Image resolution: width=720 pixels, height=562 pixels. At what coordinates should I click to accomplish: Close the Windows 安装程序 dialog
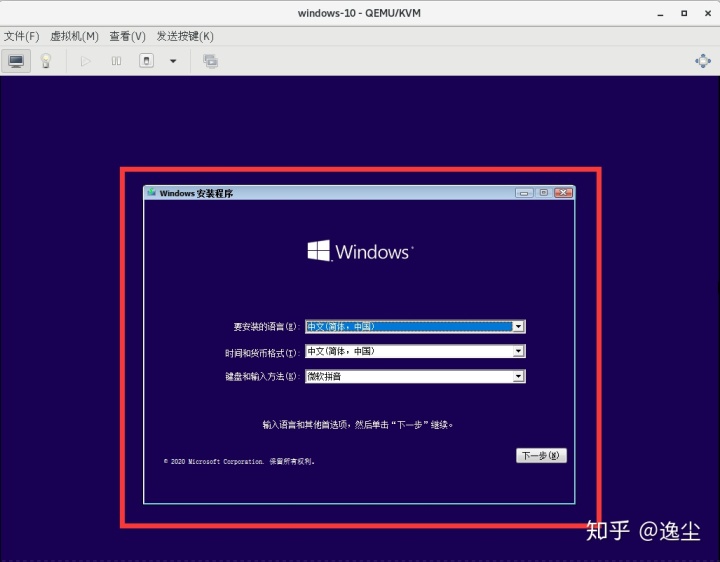[x=563, y=193]
